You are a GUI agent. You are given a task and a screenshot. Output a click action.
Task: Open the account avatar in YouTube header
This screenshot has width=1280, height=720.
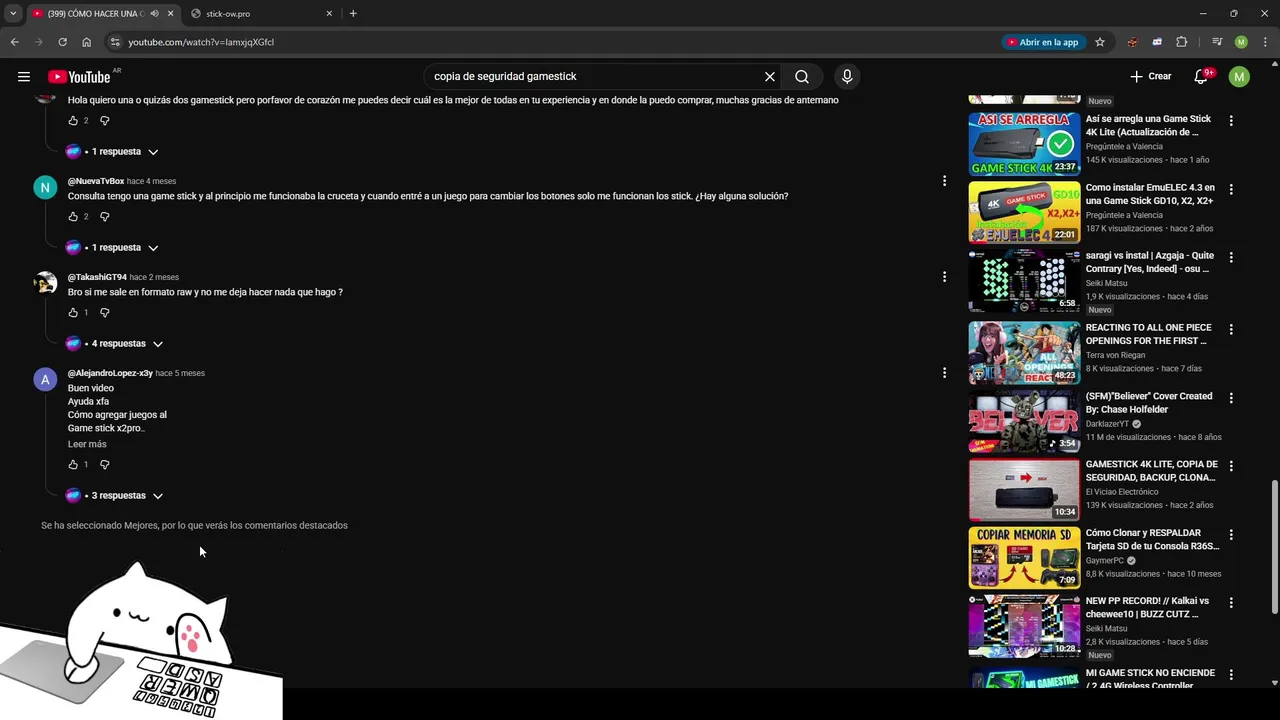(x=1239, y=77)
